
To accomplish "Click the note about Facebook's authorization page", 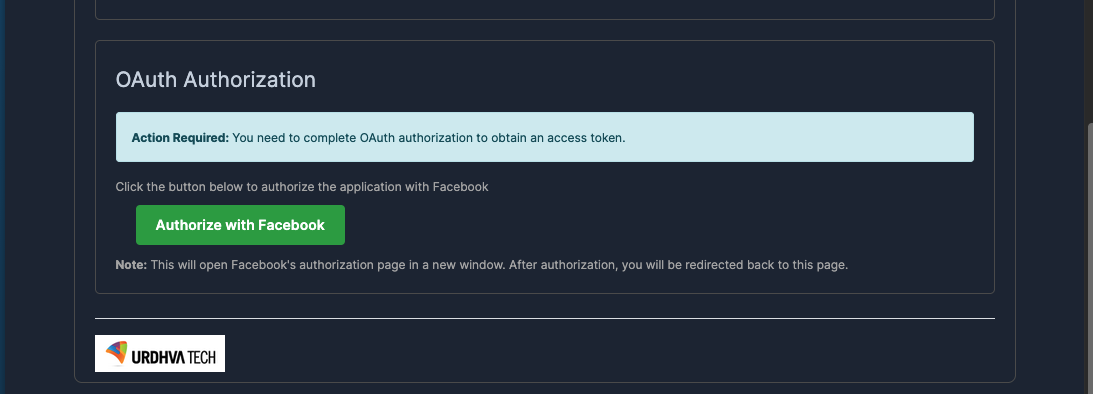I will (x=481, y=265).
